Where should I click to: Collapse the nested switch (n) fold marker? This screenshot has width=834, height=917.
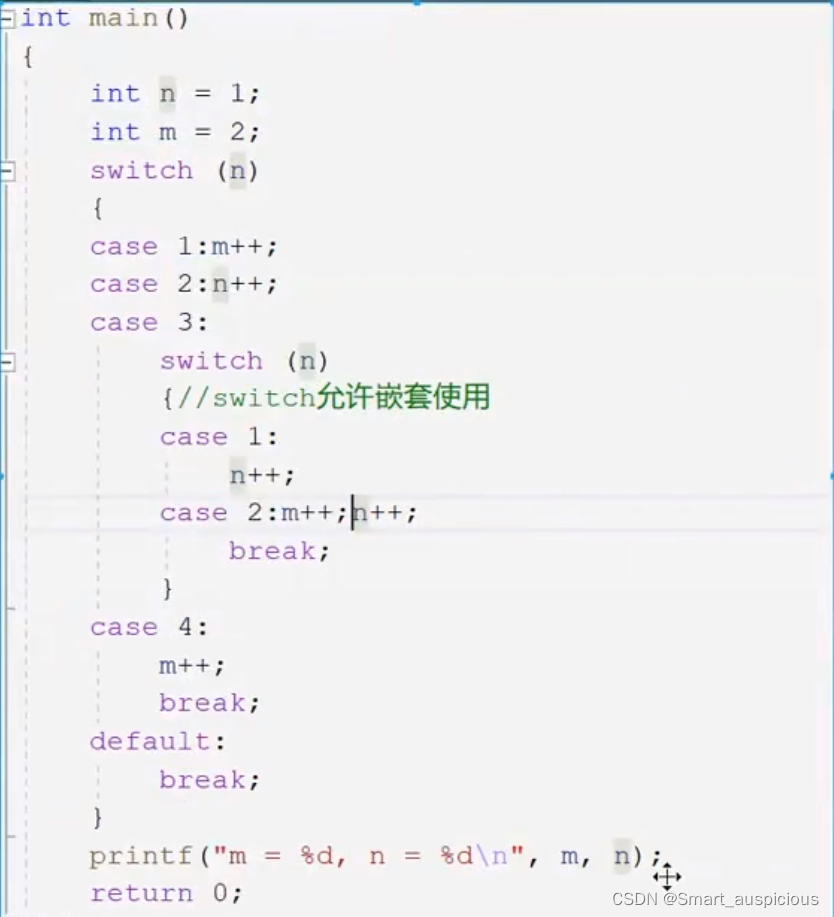pyautogui.click(x=7, y=363)
